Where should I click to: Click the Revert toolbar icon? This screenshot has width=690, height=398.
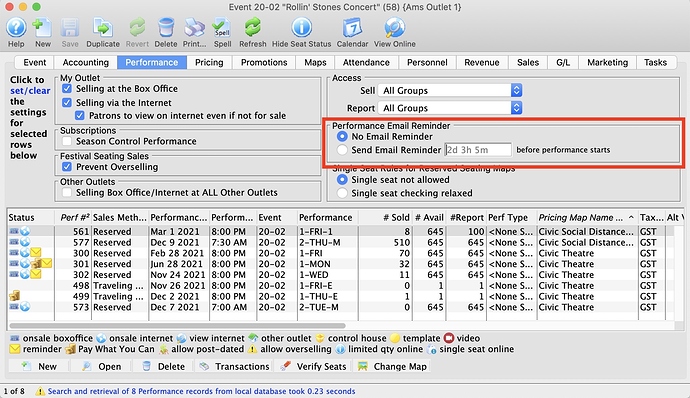137,28
